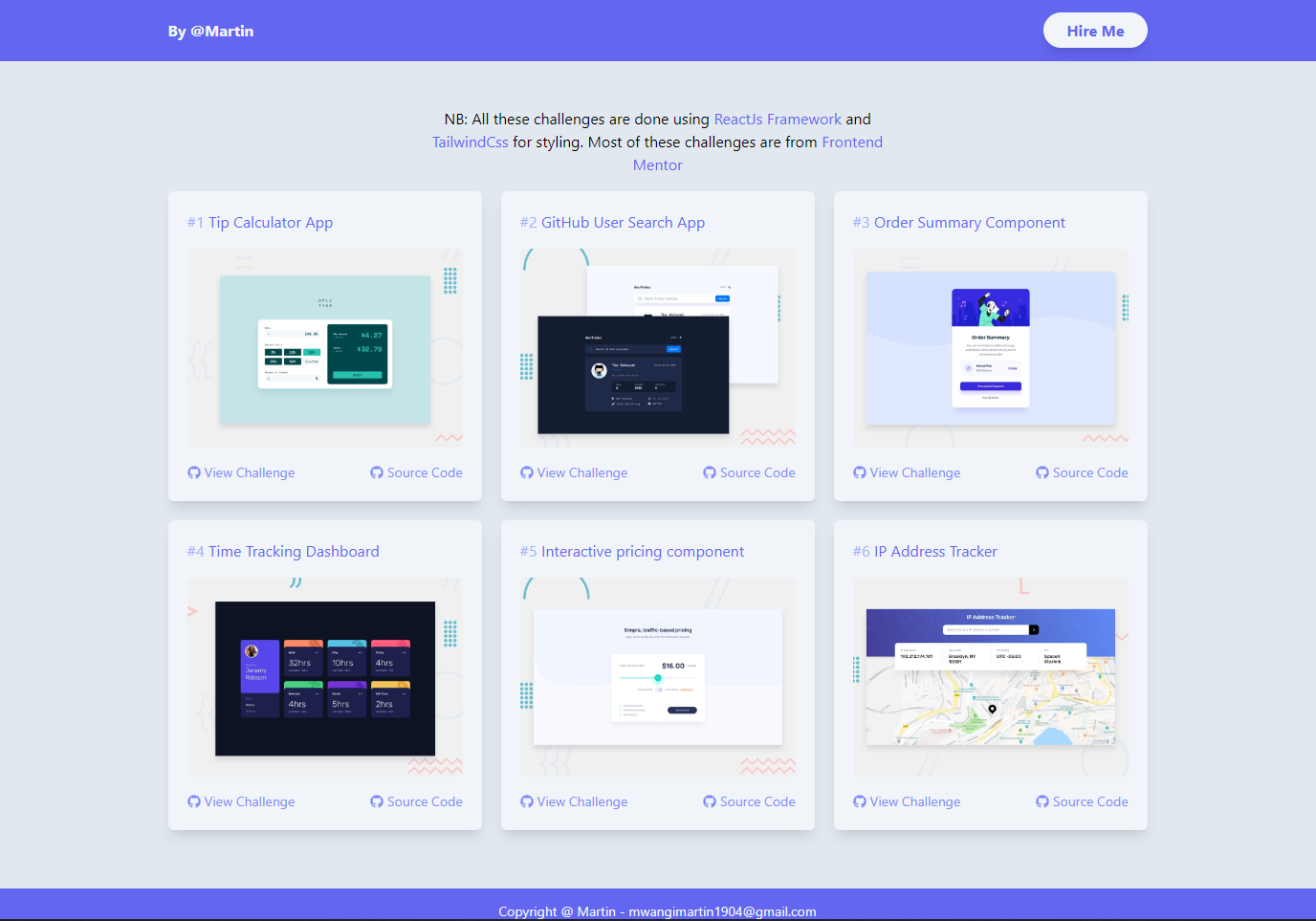Open the Time Tracking Dashboard title link

294,551
